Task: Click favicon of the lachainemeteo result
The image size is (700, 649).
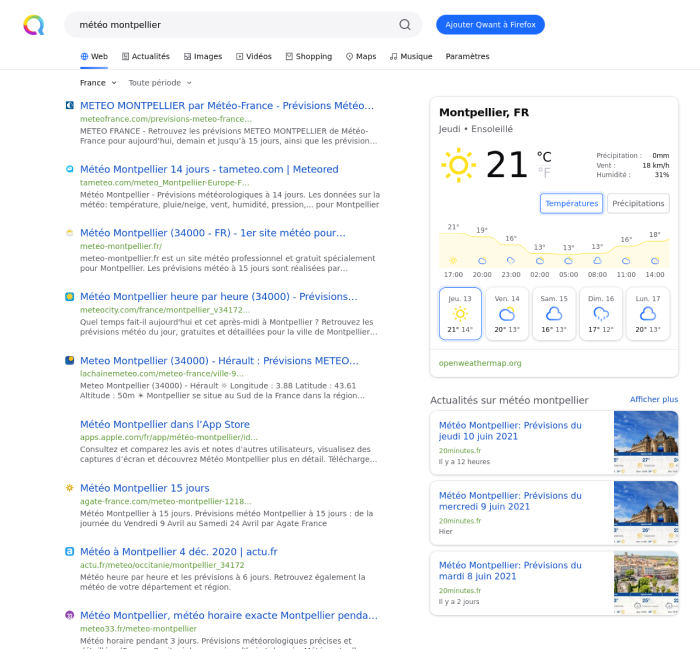Action: coord(70,360)
